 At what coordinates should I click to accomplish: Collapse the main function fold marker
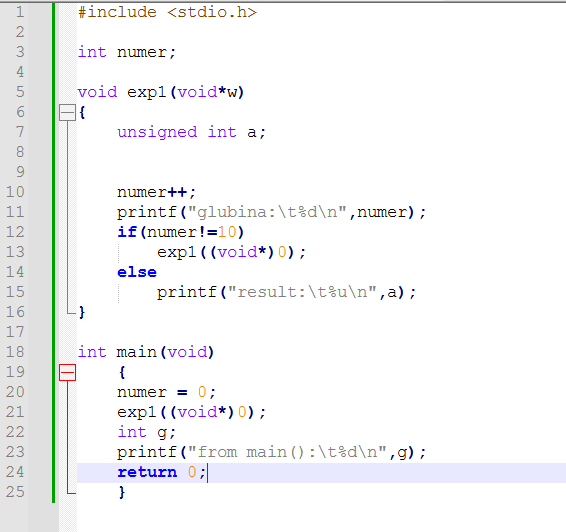tap(68, 372)
